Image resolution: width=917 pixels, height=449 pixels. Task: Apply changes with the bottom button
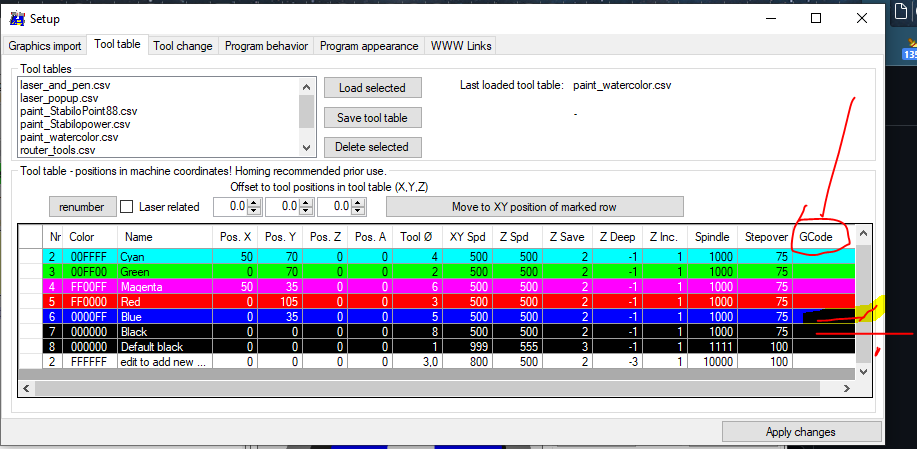tap(802, 432)
